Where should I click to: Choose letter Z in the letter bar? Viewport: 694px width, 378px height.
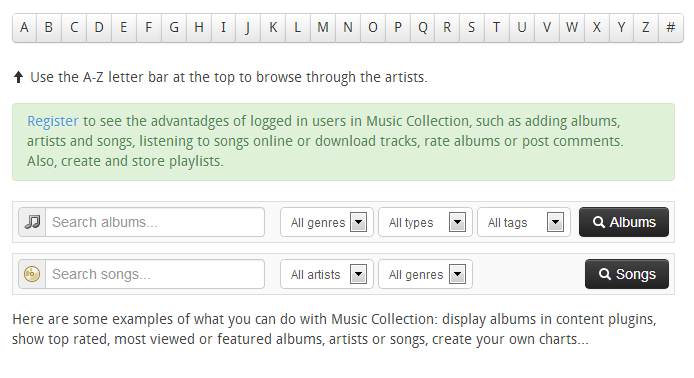646,28
